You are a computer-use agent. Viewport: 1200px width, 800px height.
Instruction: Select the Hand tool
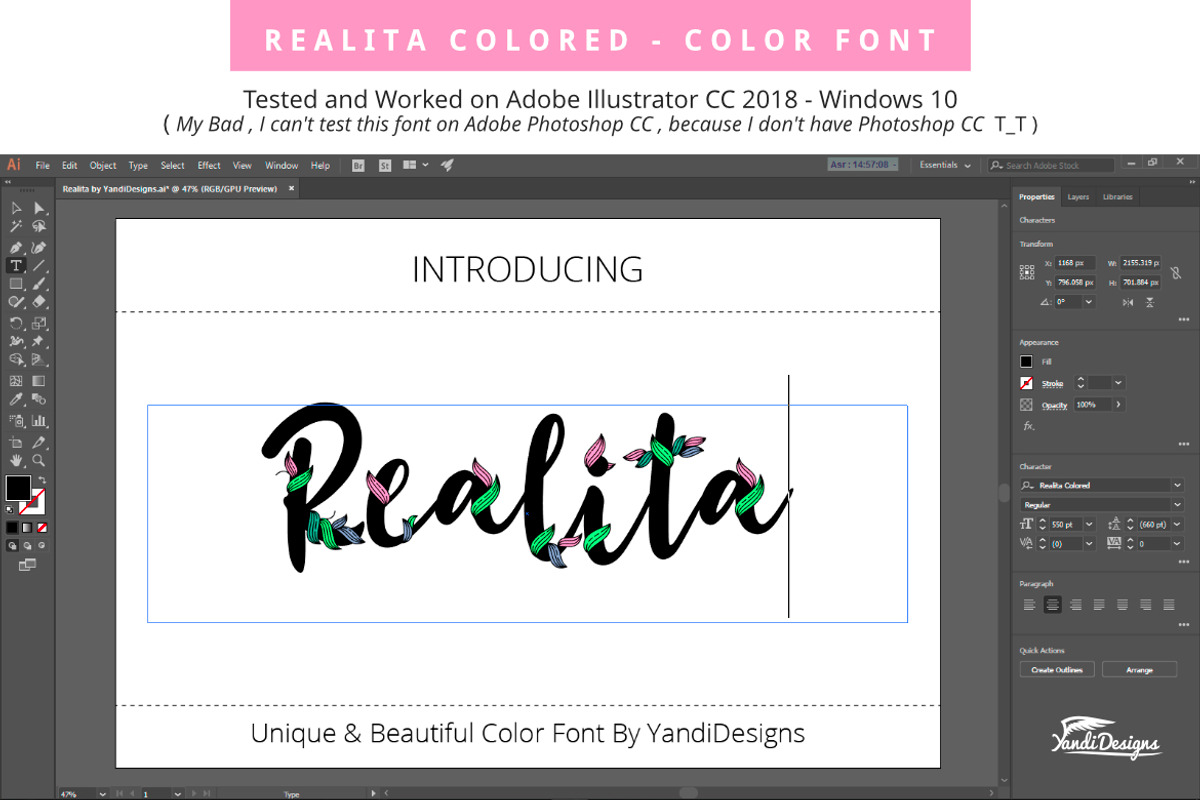pos(16,460)
